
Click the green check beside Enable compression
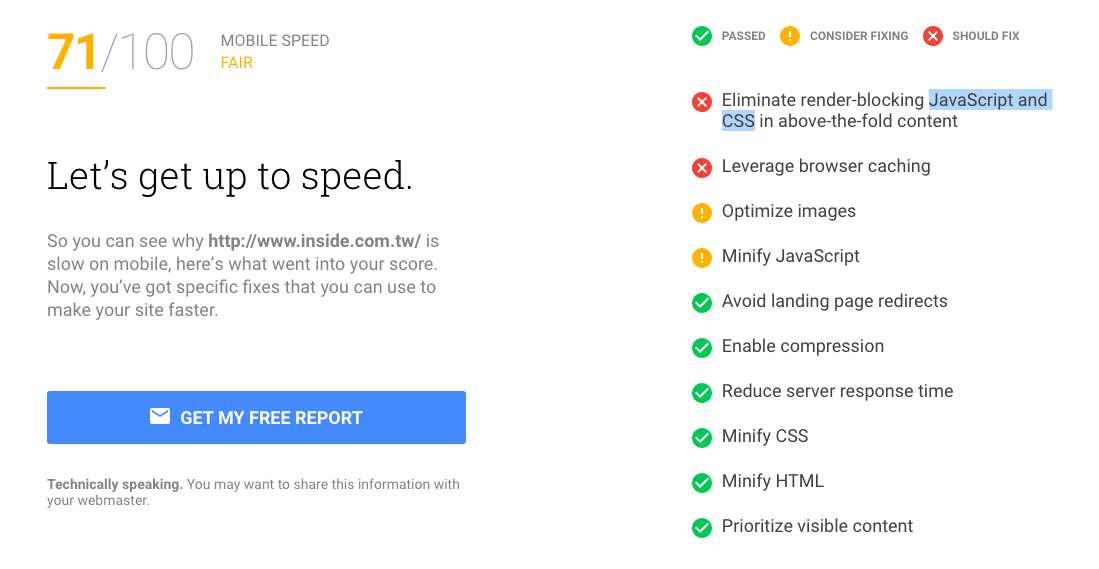[702, 348]
